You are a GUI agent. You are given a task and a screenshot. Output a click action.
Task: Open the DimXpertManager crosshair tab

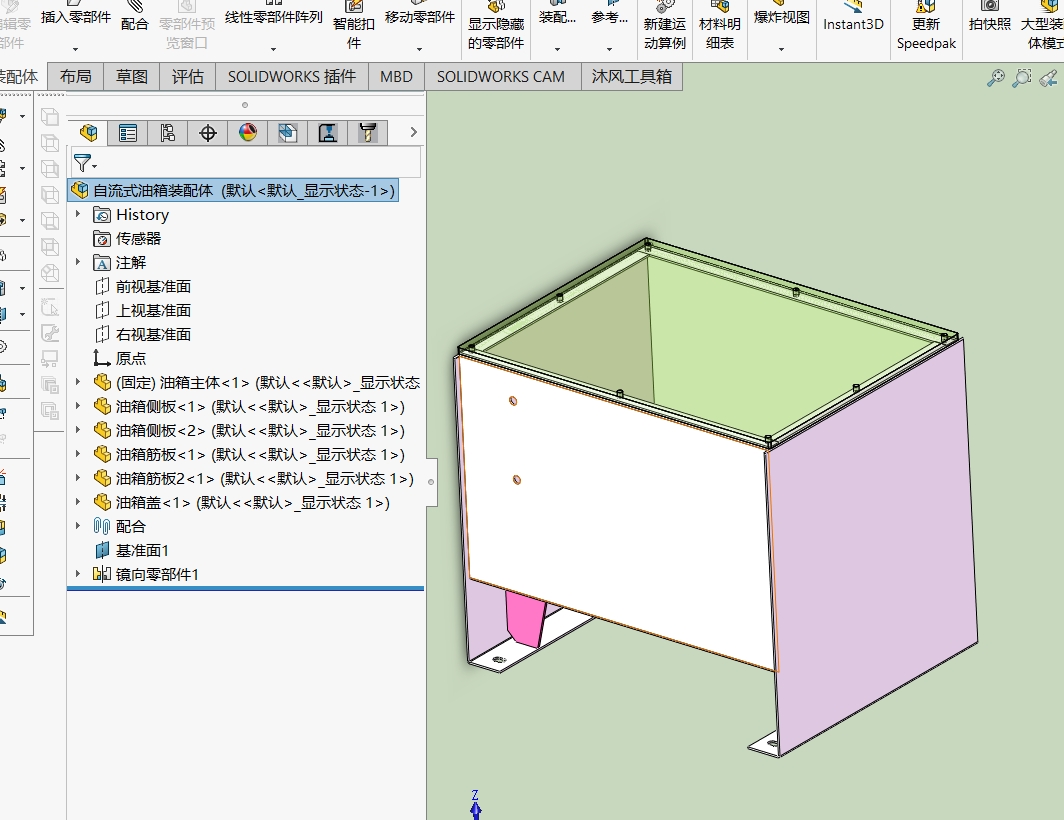208,133
